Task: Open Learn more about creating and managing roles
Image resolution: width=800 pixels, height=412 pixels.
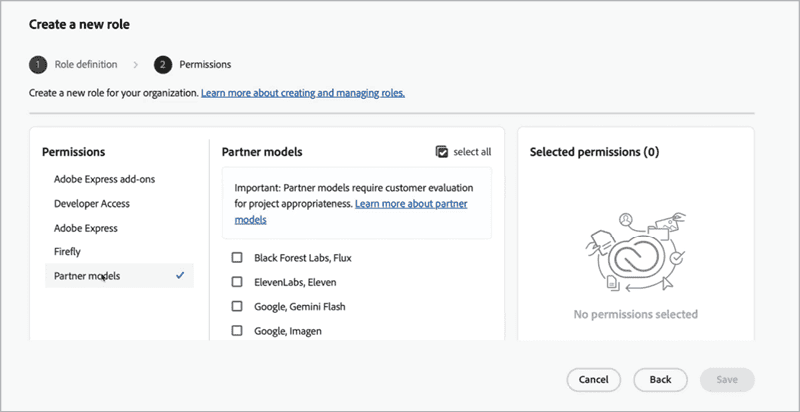Action: coord(303,93)
